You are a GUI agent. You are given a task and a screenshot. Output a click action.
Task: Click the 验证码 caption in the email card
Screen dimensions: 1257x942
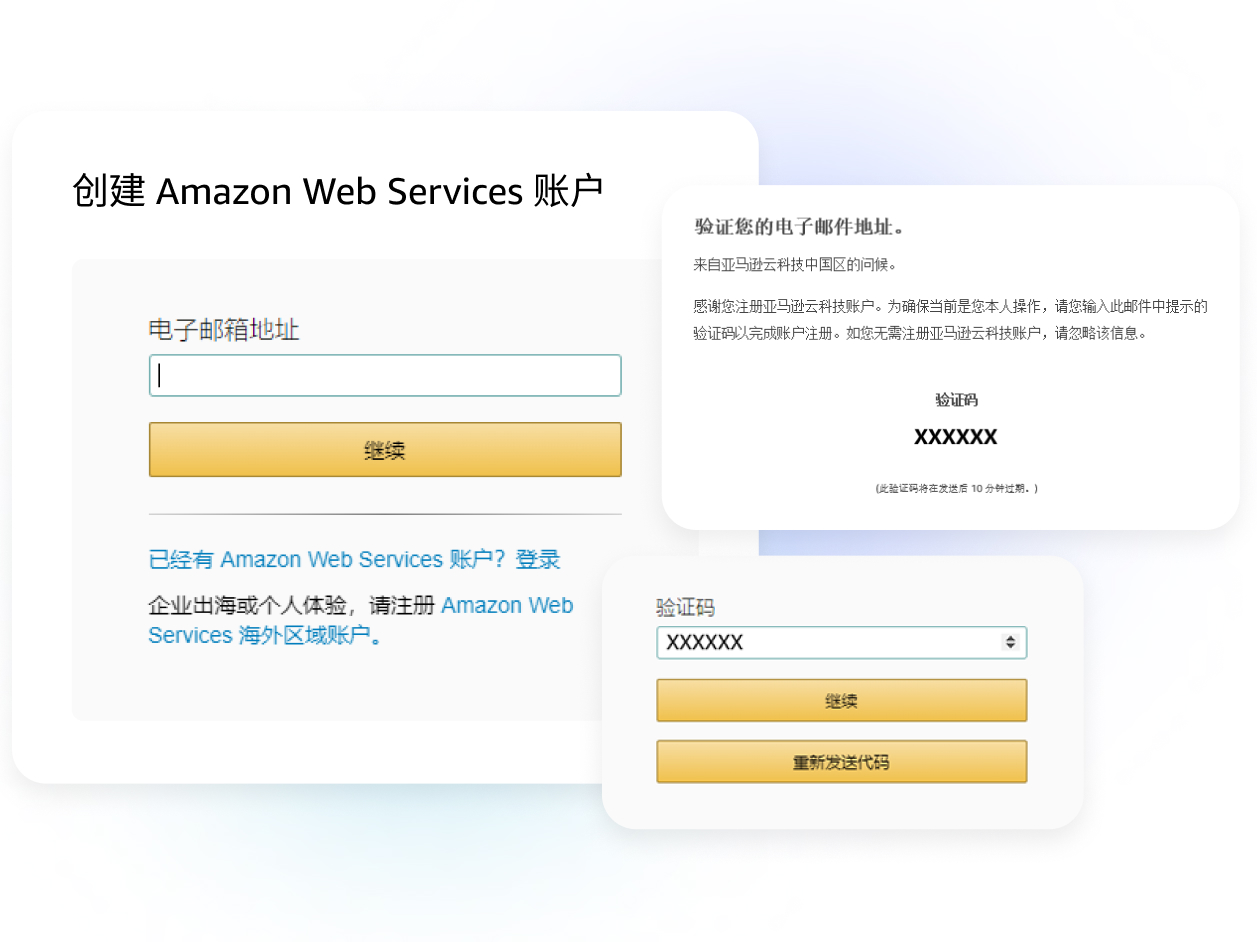coord(956,400)
